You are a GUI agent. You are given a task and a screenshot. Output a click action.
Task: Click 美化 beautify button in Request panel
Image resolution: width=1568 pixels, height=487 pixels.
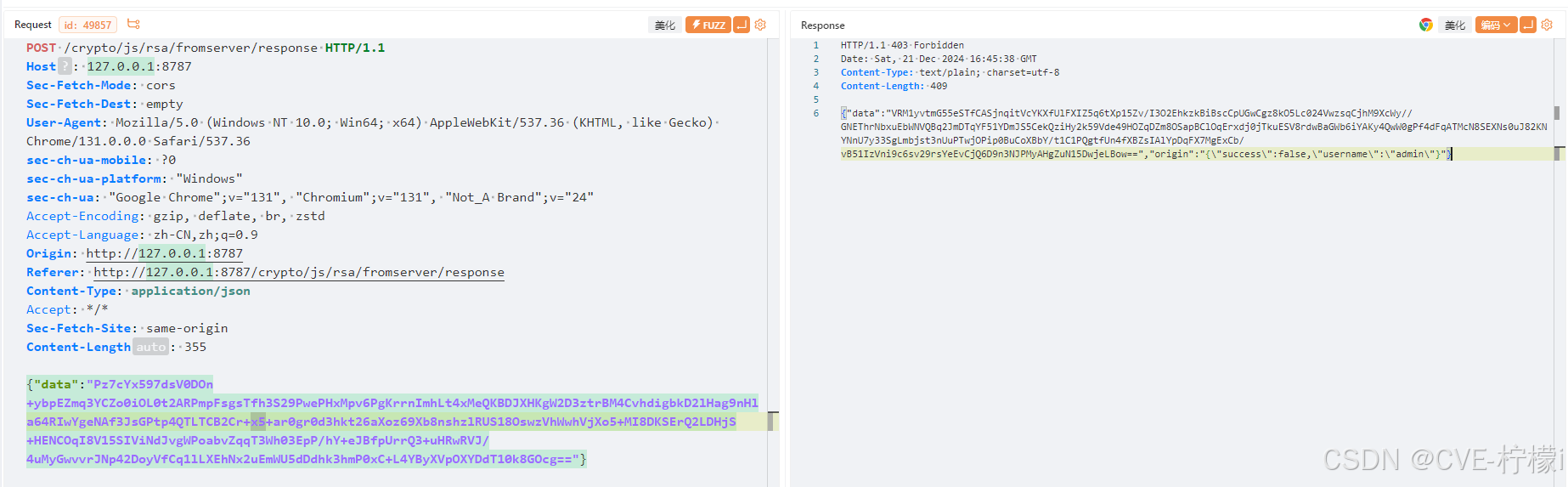tap(665, 25)
